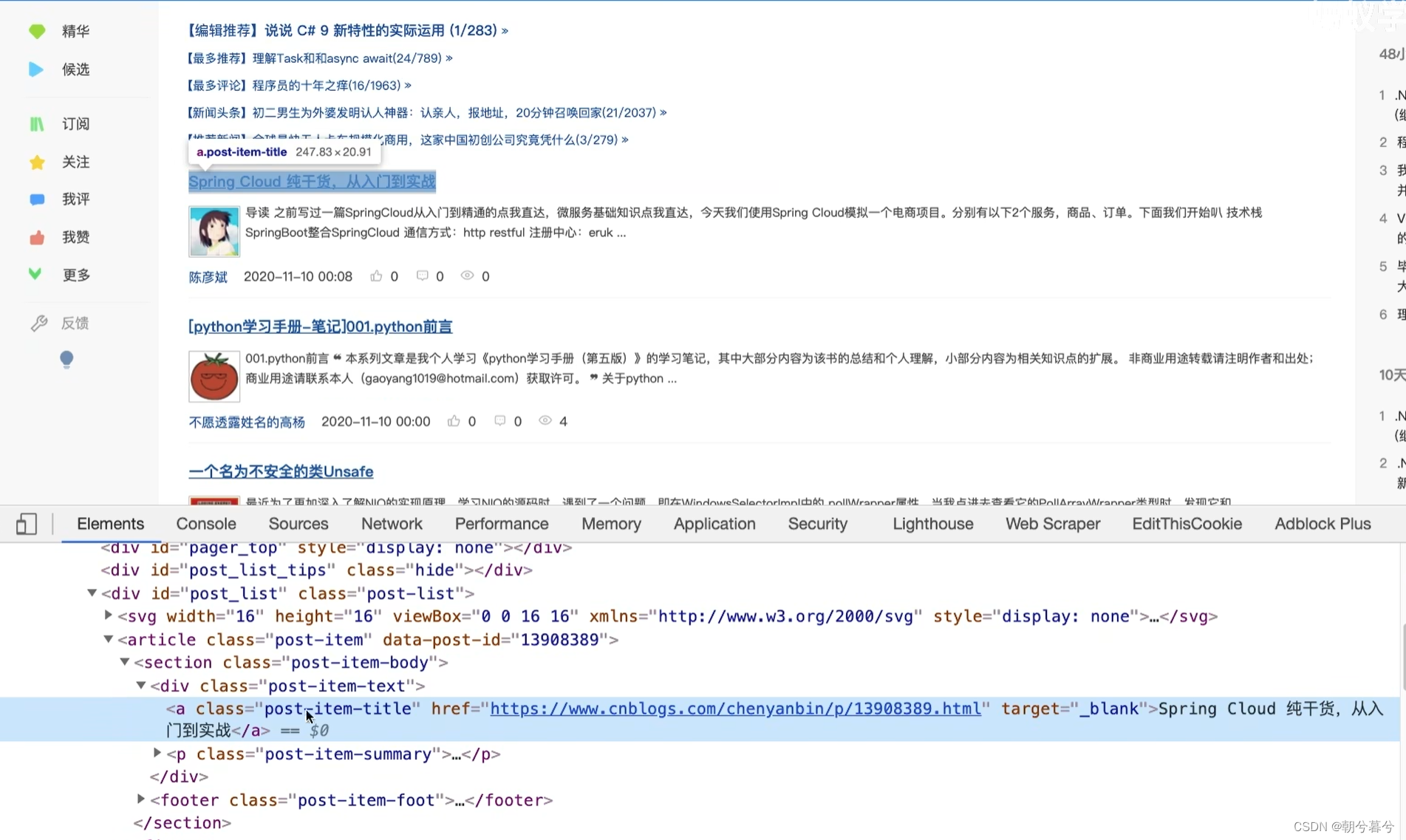Open the Performance tab
Viewport: 1406px width, 840px height.
502,524
